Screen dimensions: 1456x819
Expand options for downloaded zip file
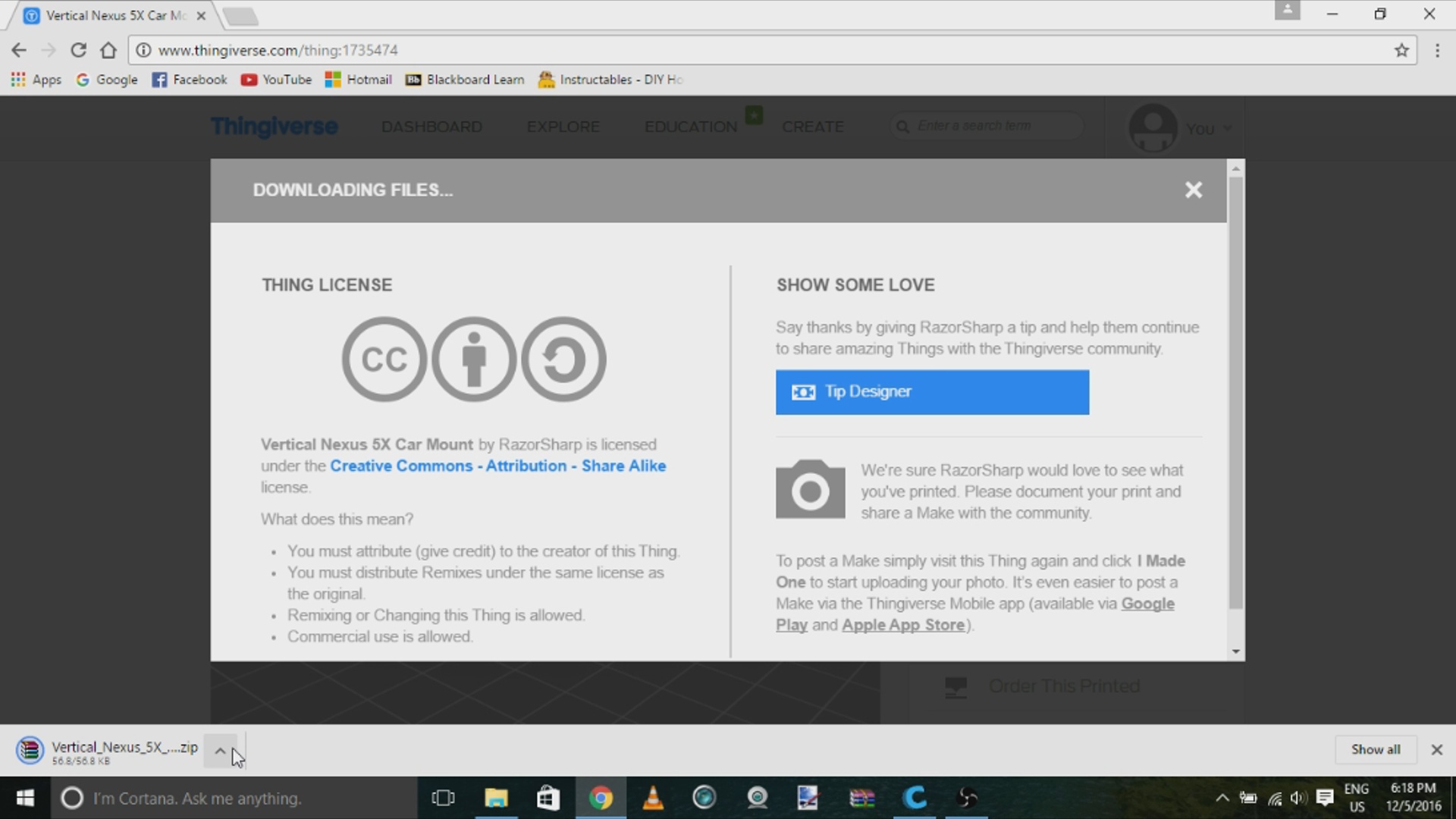point(220,751)
